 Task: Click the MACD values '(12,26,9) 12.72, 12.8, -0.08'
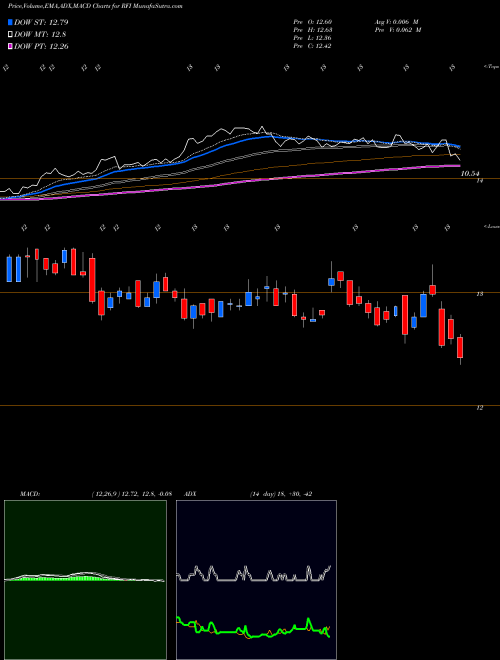[x=131, y=494]
